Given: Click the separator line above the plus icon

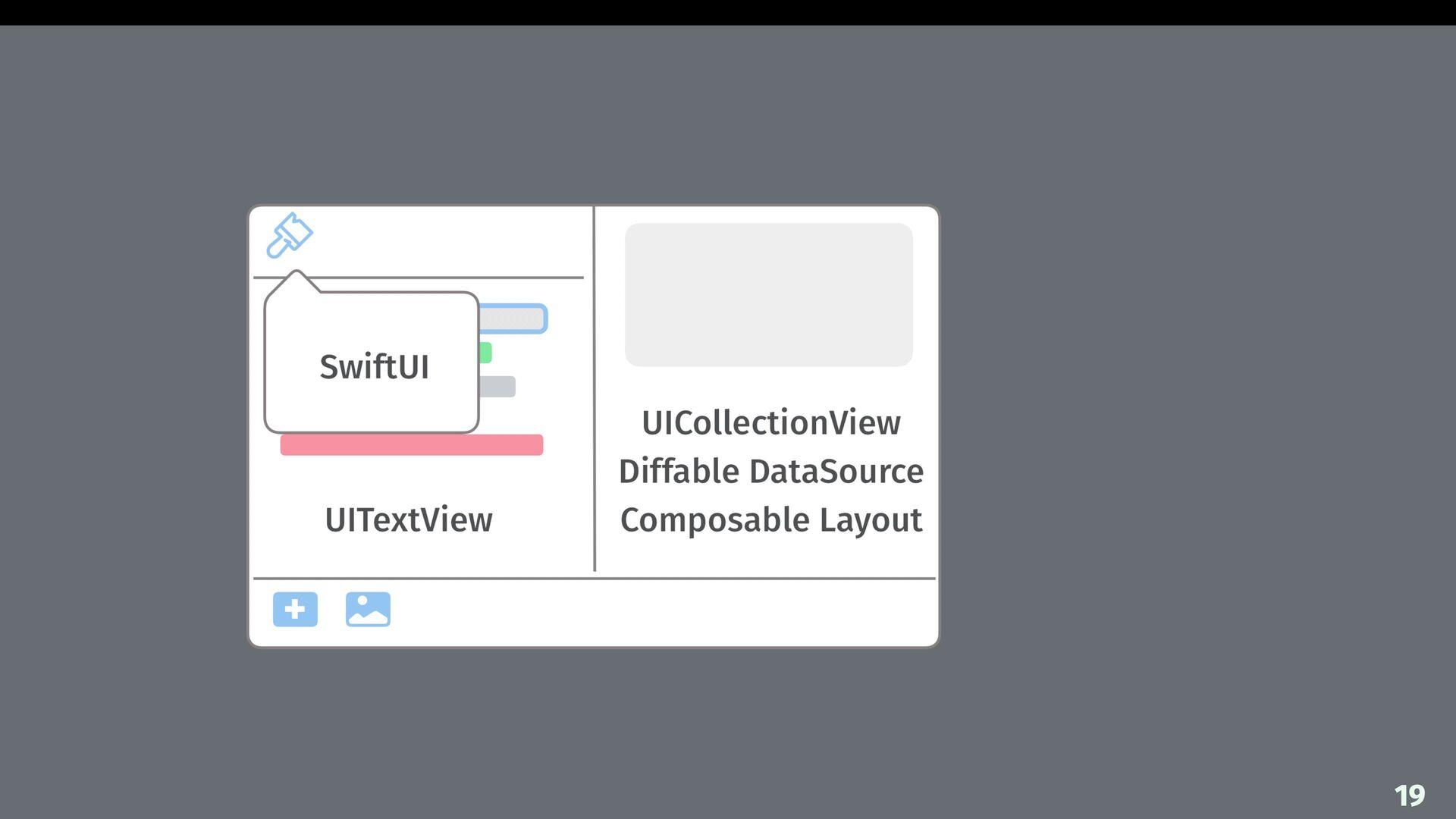Looking at the screenshot, I should click(x=595, y=579).
